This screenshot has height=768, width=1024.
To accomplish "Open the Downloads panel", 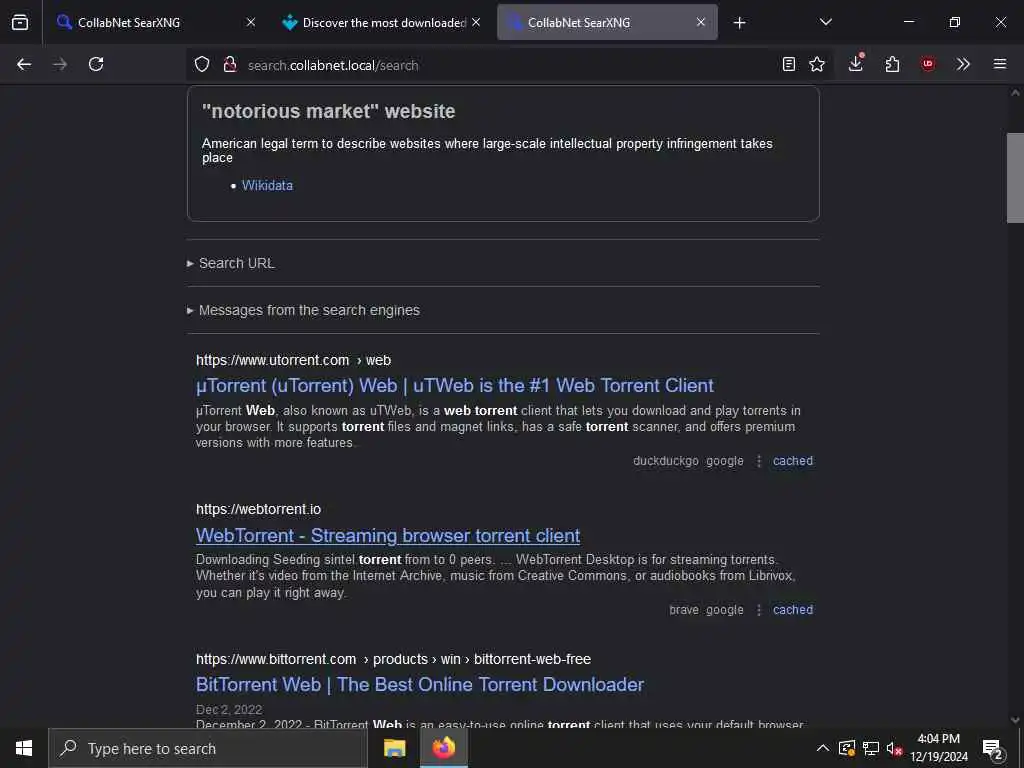I will point(856,63).
